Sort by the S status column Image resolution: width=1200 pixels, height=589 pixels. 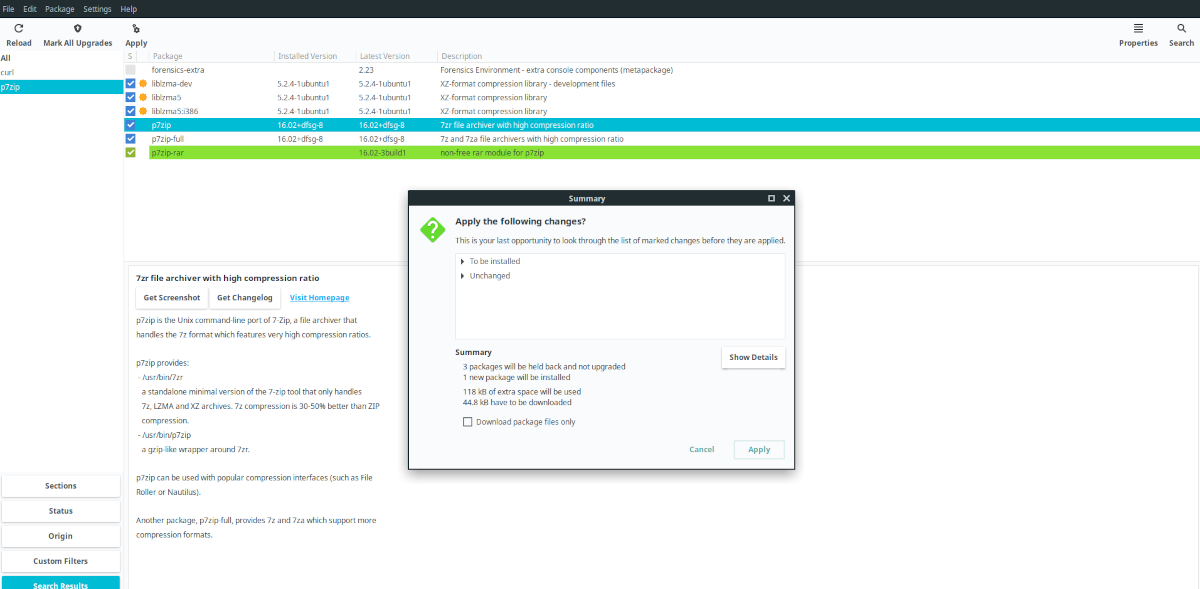point(129,56)
